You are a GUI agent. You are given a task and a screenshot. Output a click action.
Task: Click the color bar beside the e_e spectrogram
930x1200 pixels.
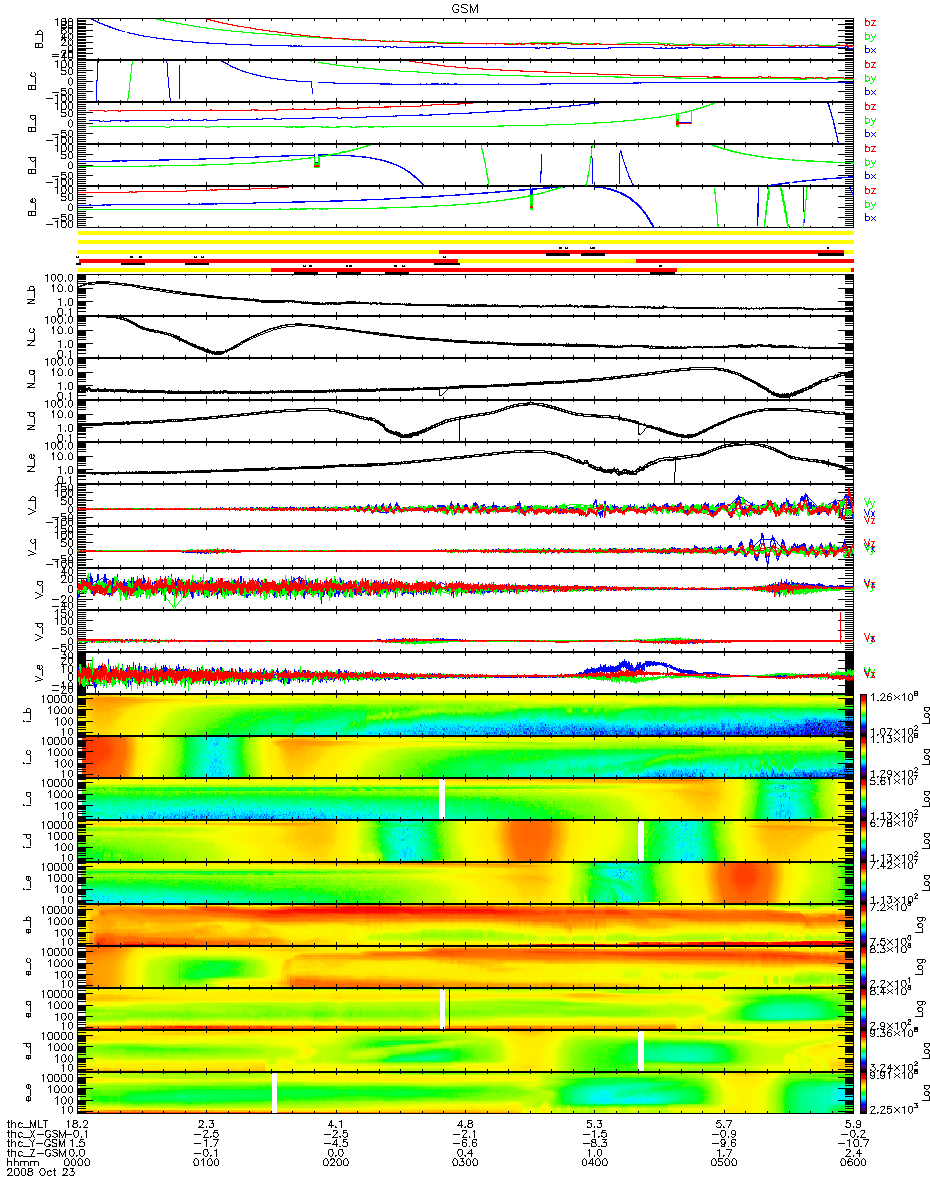point(866,1093)
